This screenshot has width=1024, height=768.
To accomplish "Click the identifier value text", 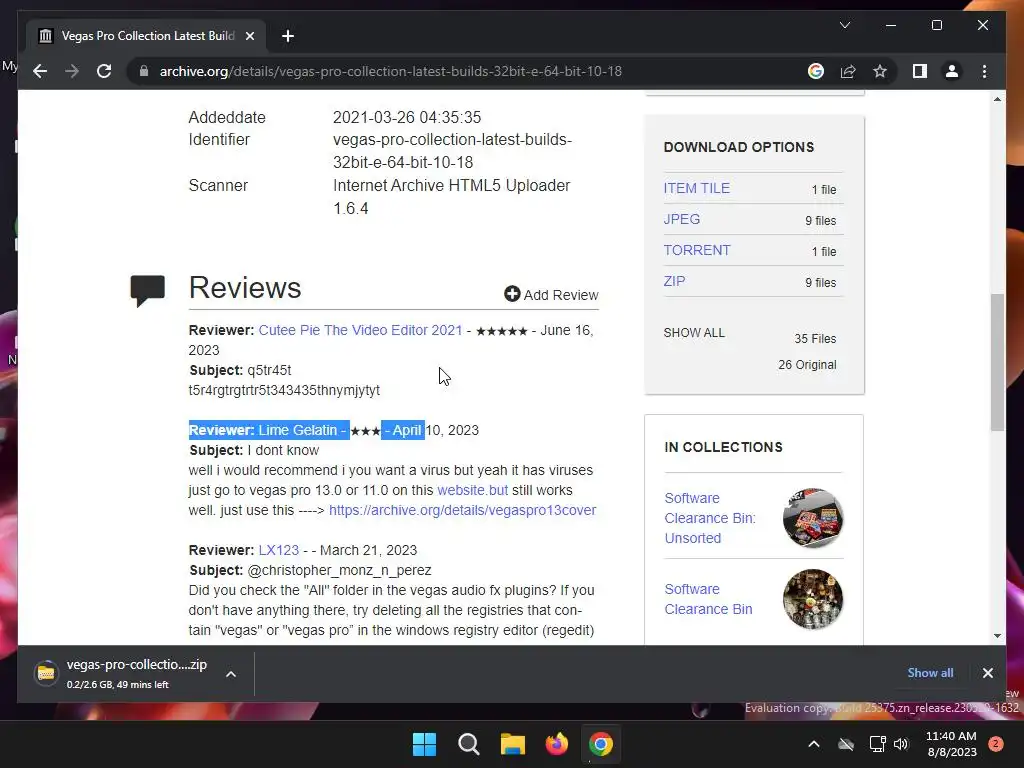I will pos(452,151).
